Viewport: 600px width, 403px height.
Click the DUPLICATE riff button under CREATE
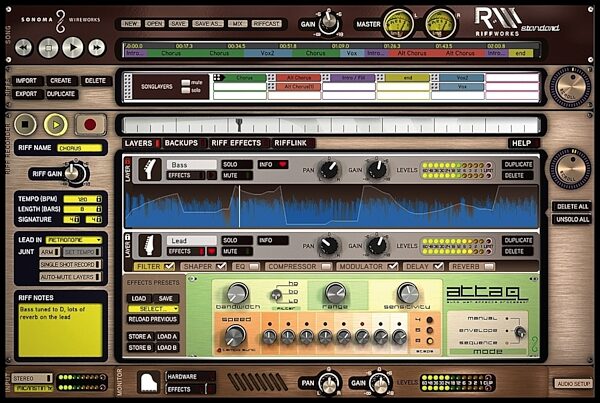61,94
